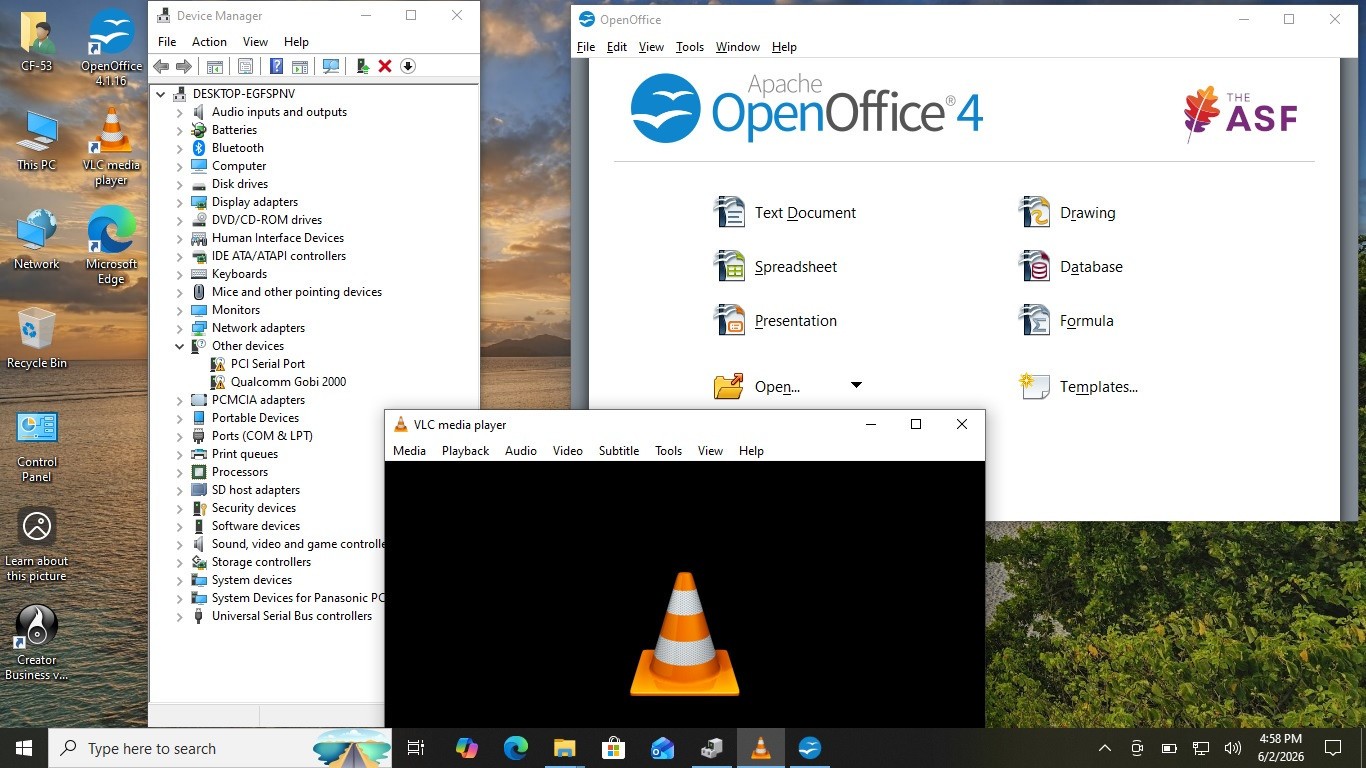Expand the Network adapters node
Screen dimensions: 1366x768
coord(180,328)
